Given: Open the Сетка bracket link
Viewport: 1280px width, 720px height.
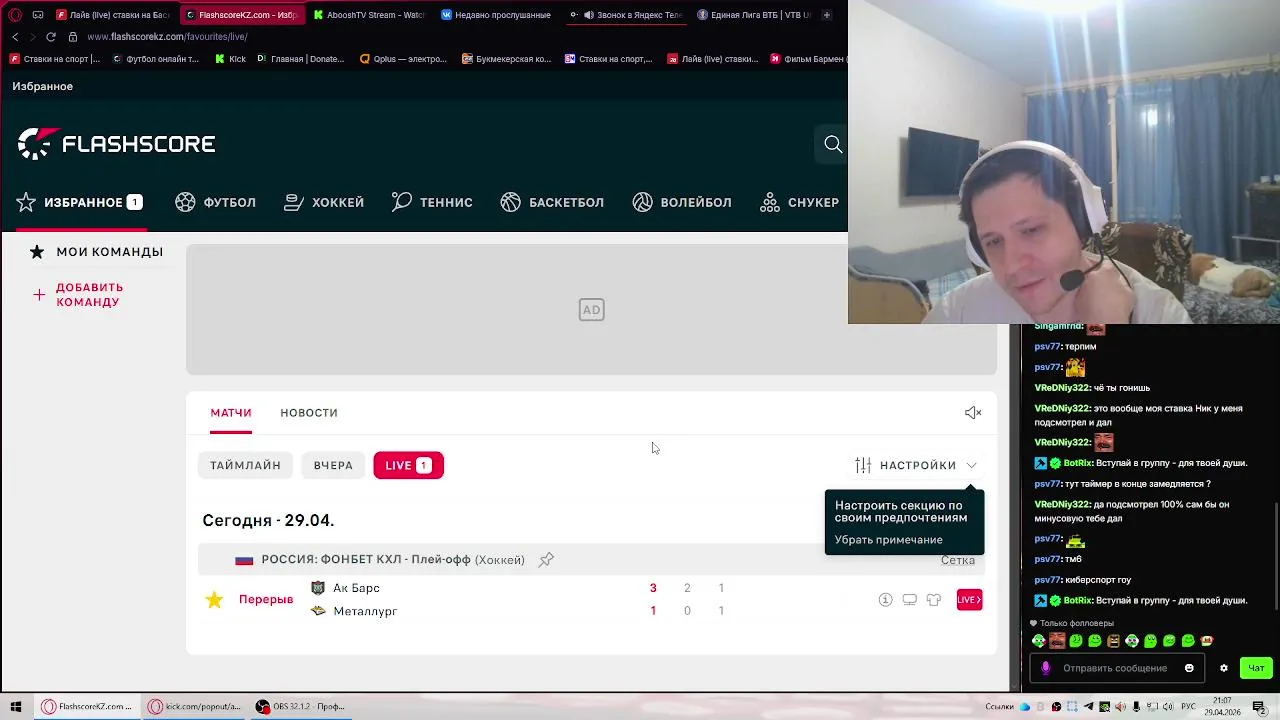Looking at the screenshot, I should (x=957, y=560).
